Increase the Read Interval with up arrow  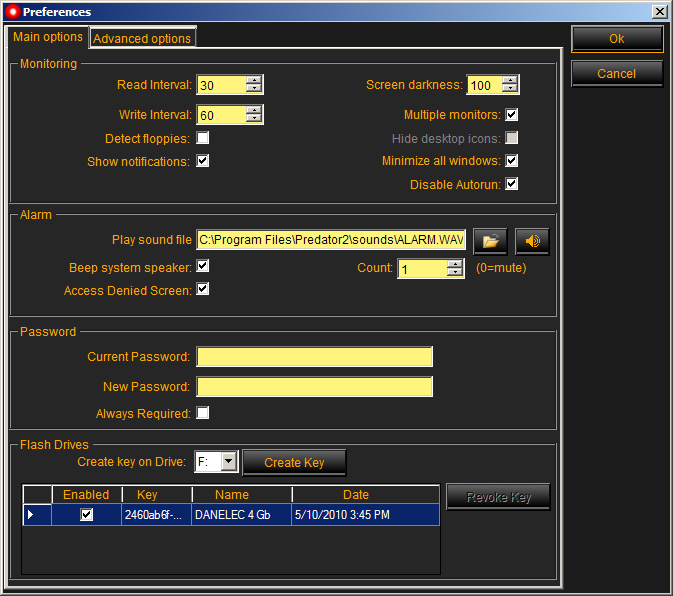(x=254, y=81)
